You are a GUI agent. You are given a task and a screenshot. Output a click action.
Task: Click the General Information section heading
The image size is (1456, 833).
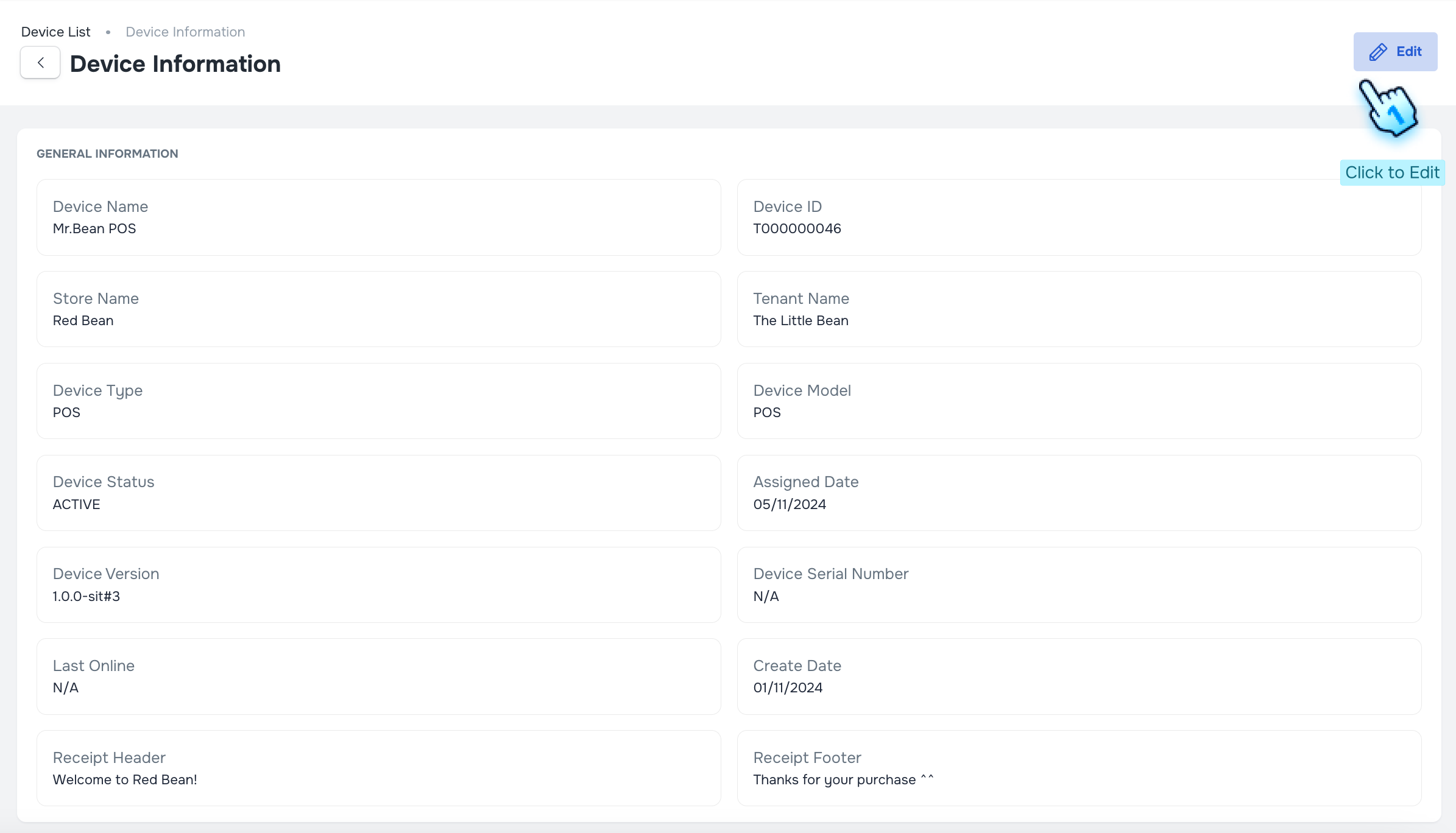(x=107, y=154)
